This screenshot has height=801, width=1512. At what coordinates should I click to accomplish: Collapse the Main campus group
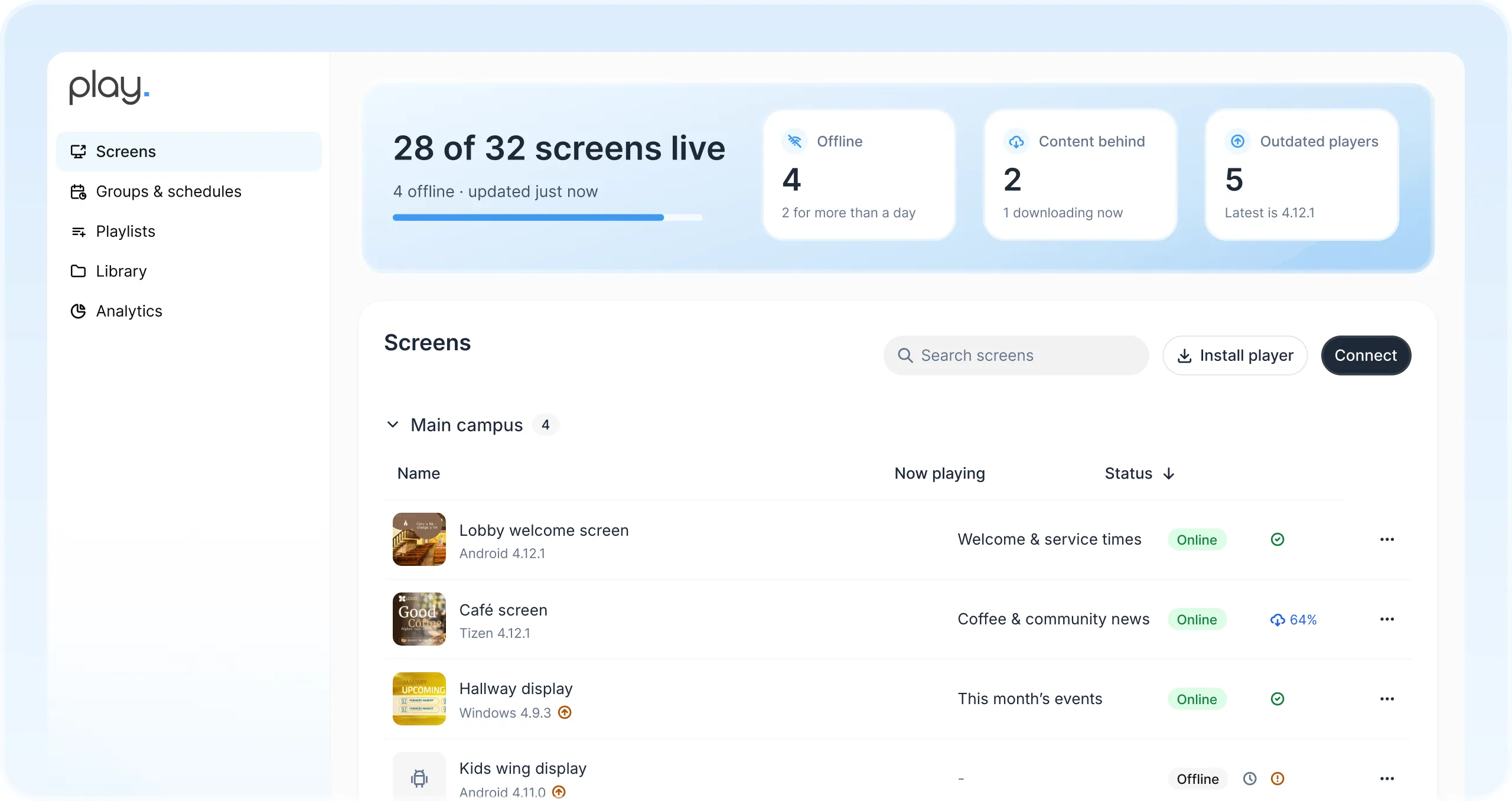[393, 425]
